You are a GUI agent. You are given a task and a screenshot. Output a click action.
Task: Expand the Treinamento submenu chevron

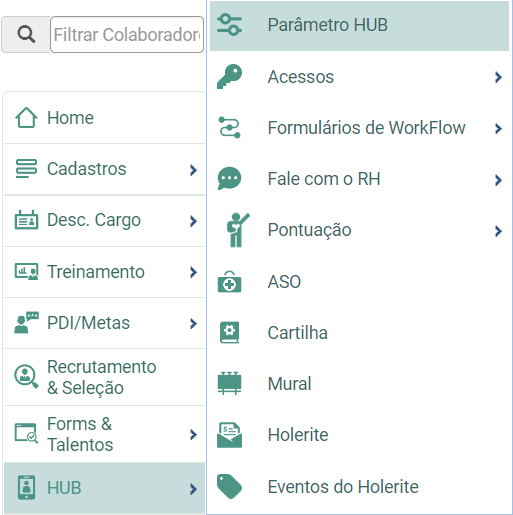193,272
